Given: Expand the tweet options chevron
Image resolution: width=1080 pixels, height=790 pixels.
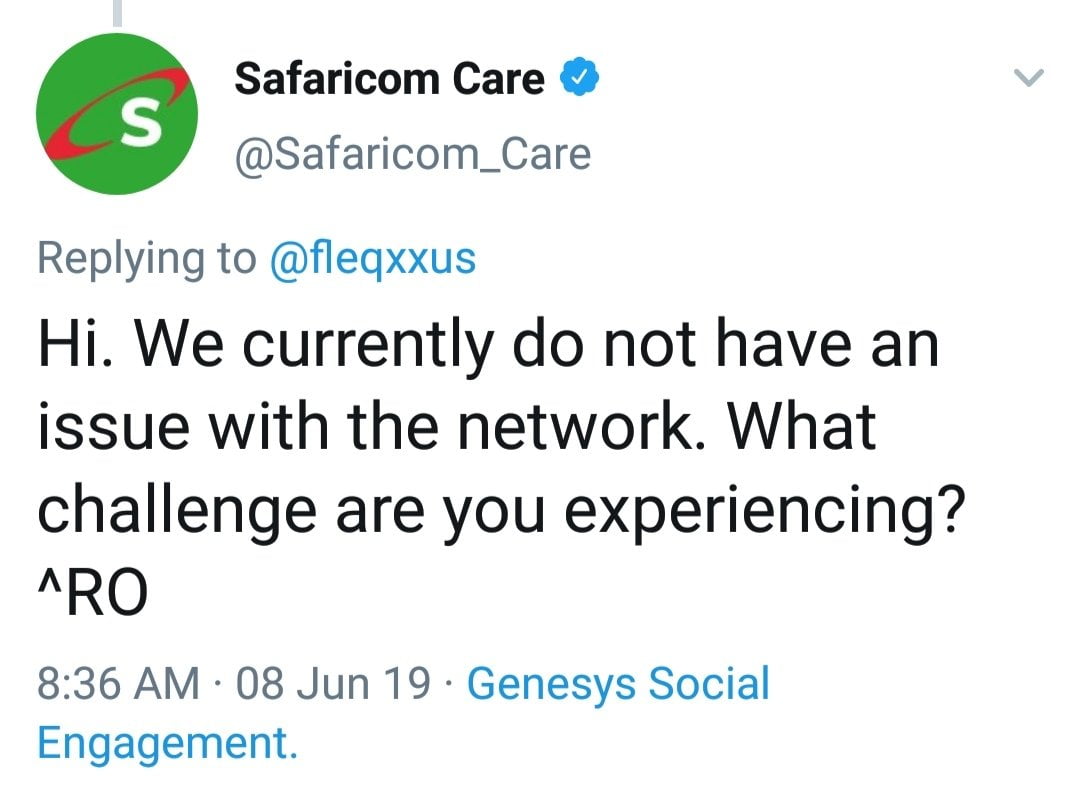Looking at the screenshot, I should [x=1029, y=77].
